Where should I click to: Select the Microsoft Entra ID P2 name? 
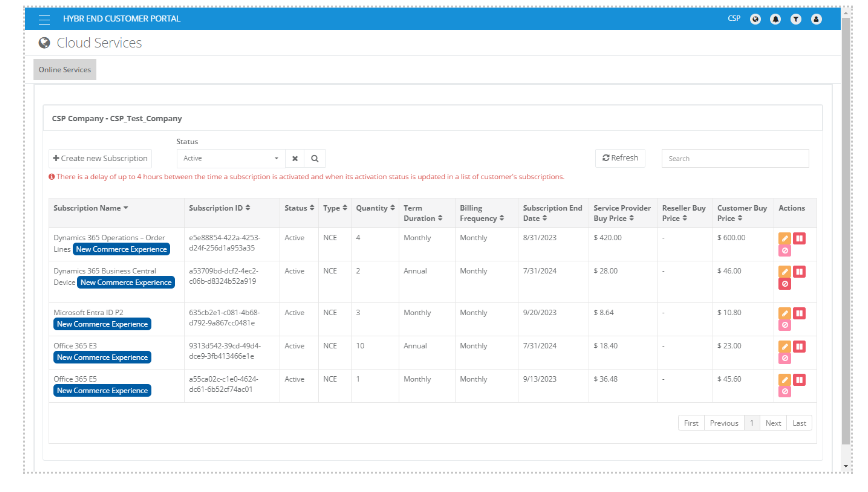[88, 313]
